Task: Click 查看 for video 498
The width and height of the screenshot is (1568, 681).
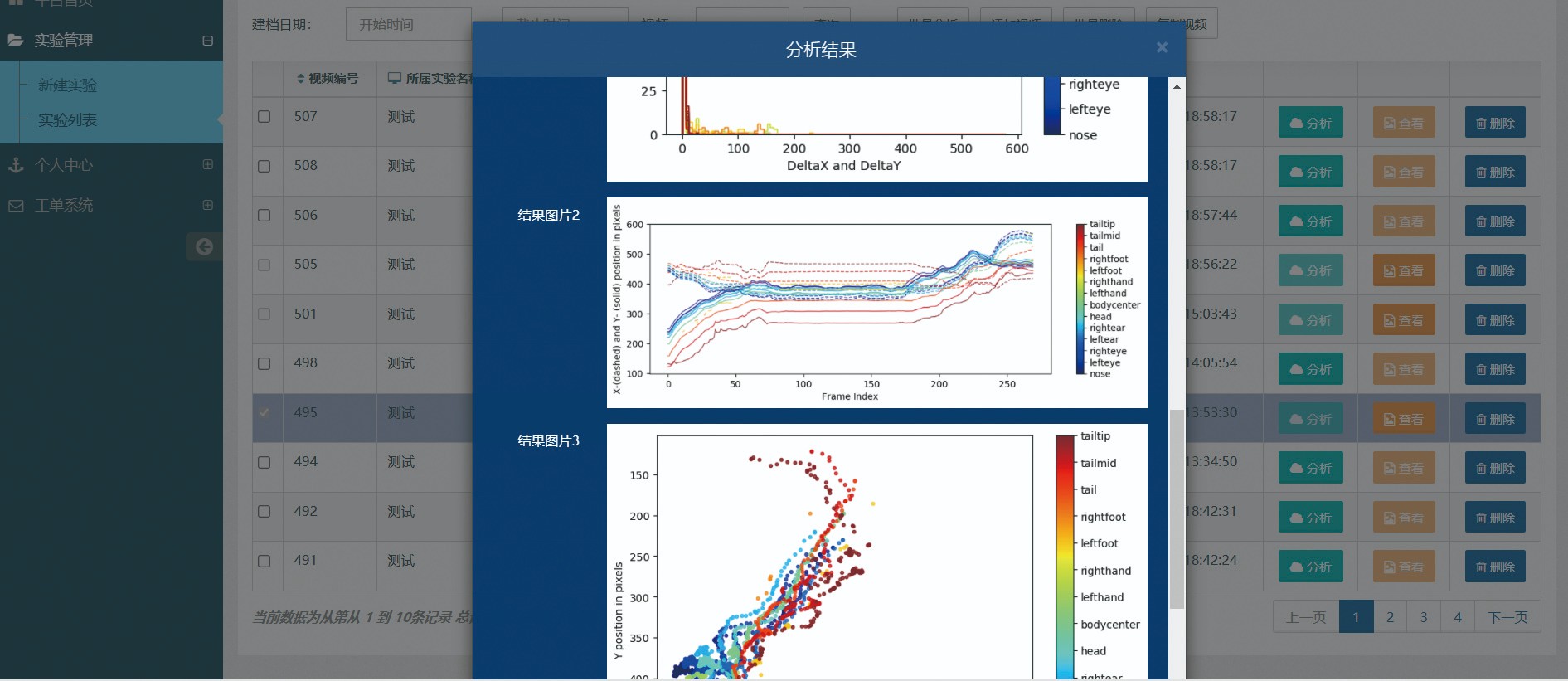Action: (x=1403, y=369)
